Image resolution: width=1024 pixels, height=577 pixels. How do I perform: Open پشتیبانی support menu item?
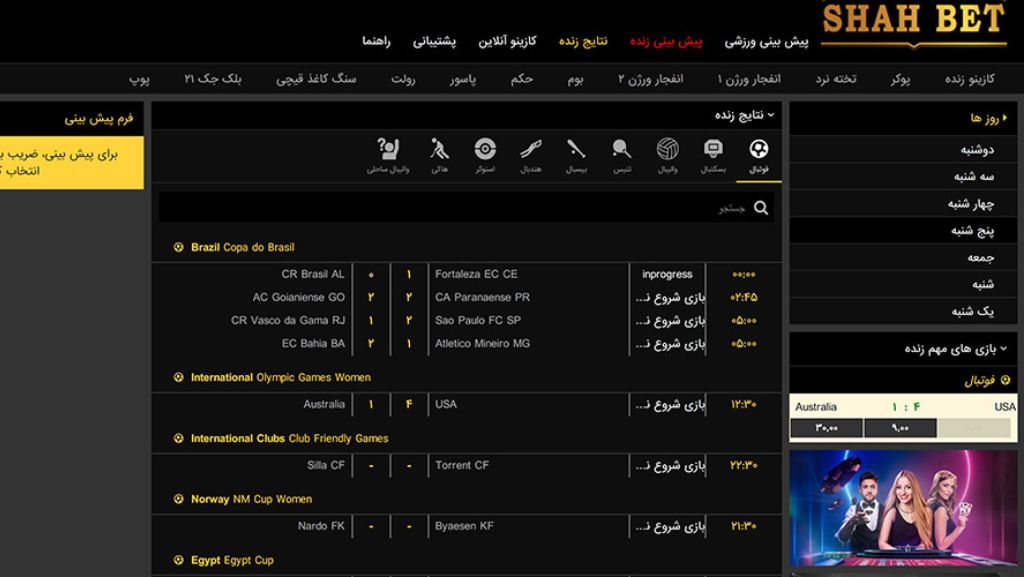click(x=434, y=42)
